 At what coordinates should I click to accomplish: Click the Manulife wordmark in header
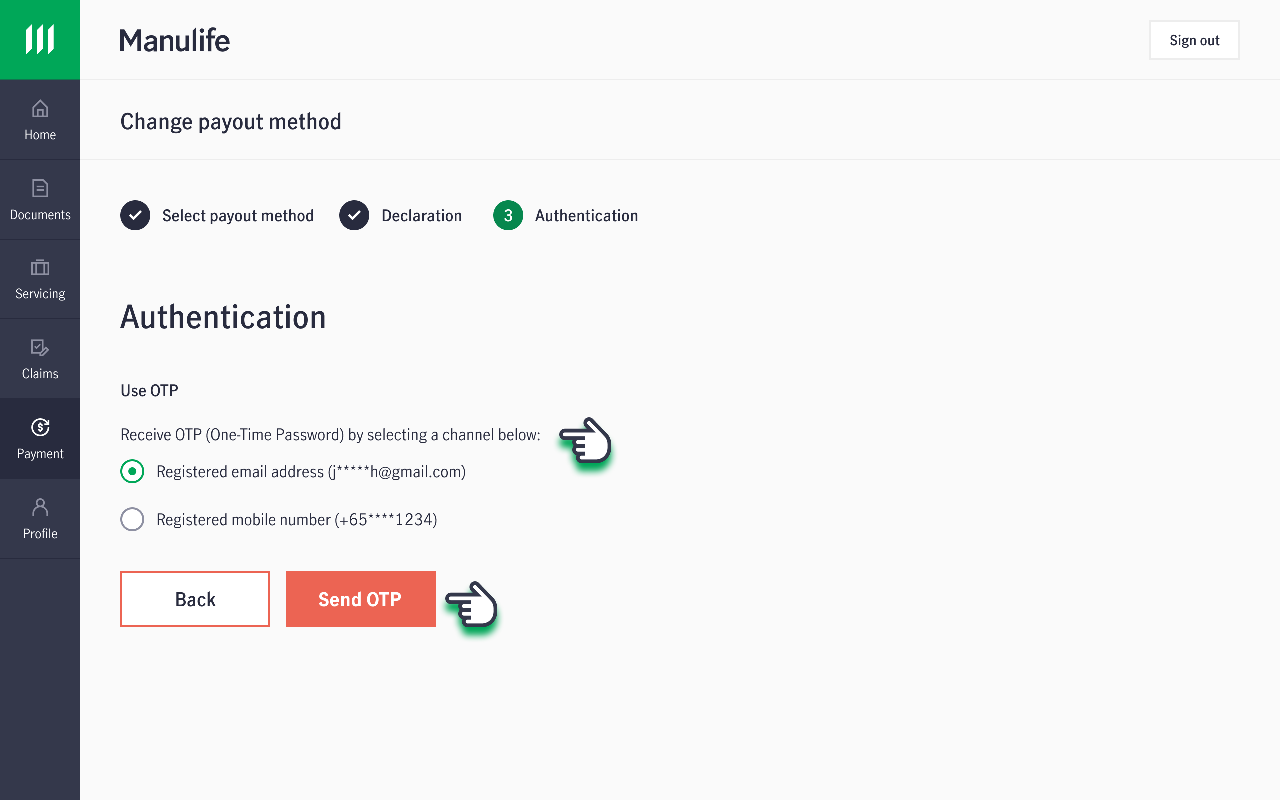coord(175,40)
